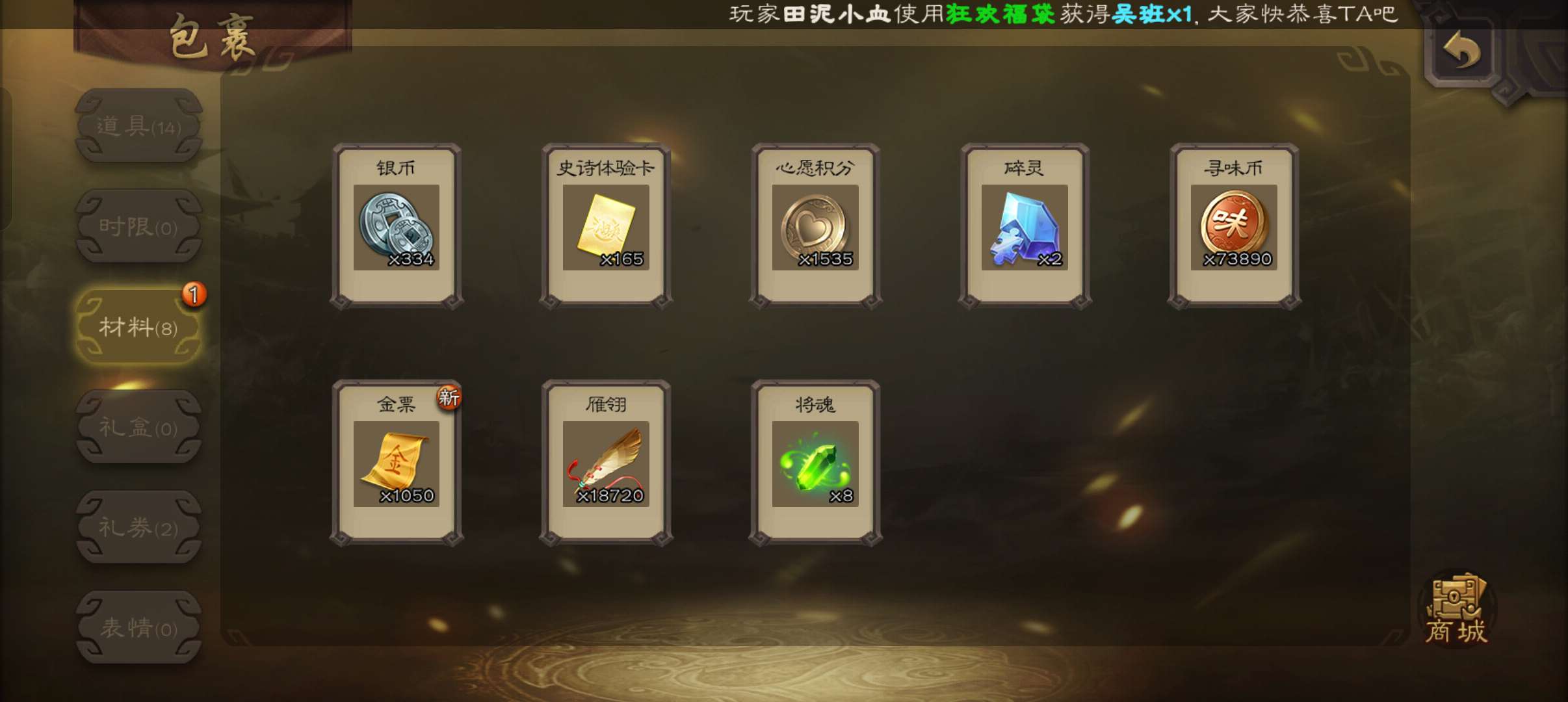1568x702 pixels.
Task: Open the 礼盒(0) tab
Action: coord(138,428)
